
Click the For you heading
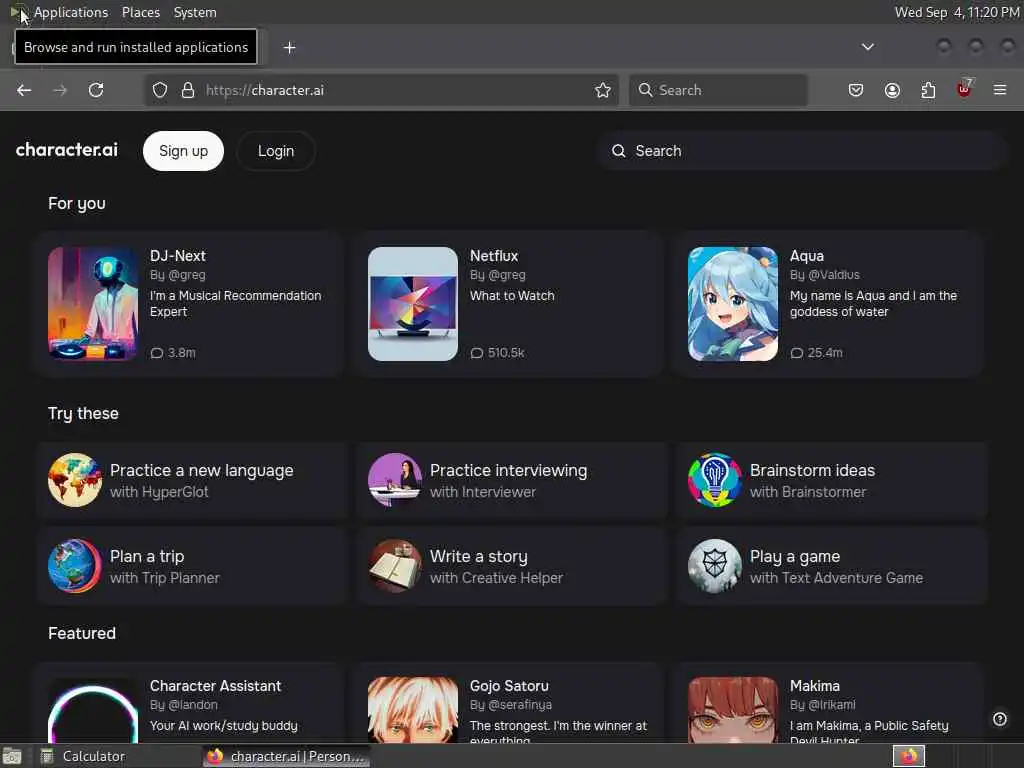76,204
